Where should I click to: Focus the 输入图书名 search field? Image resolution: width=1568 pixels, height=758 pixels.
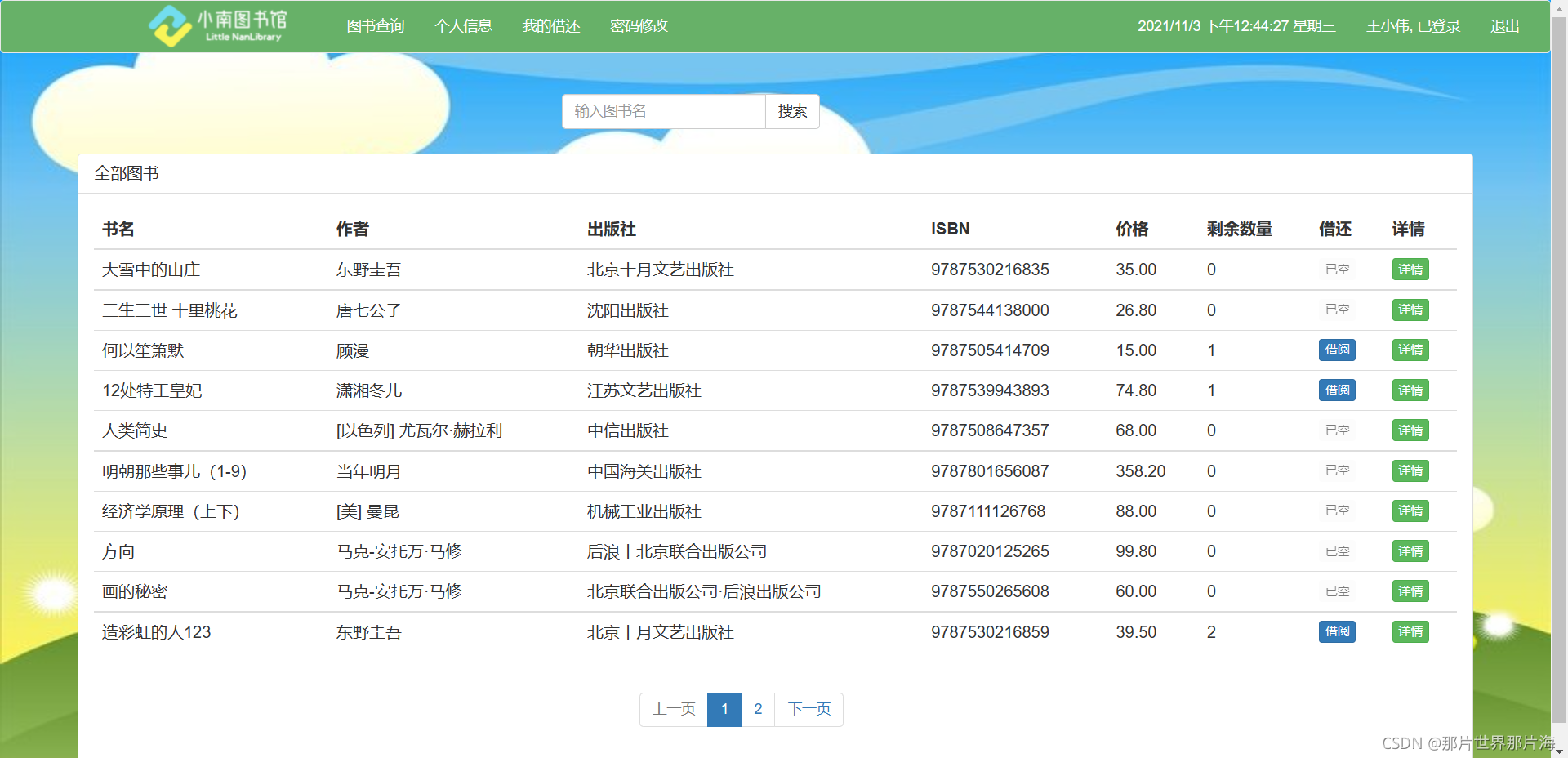(x=663, y=111)
